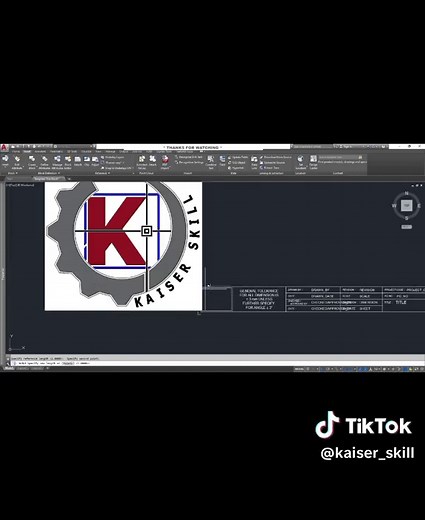Click the Field insert tool
Viewport: 425px width, 520px height.
tap(222, 161)
